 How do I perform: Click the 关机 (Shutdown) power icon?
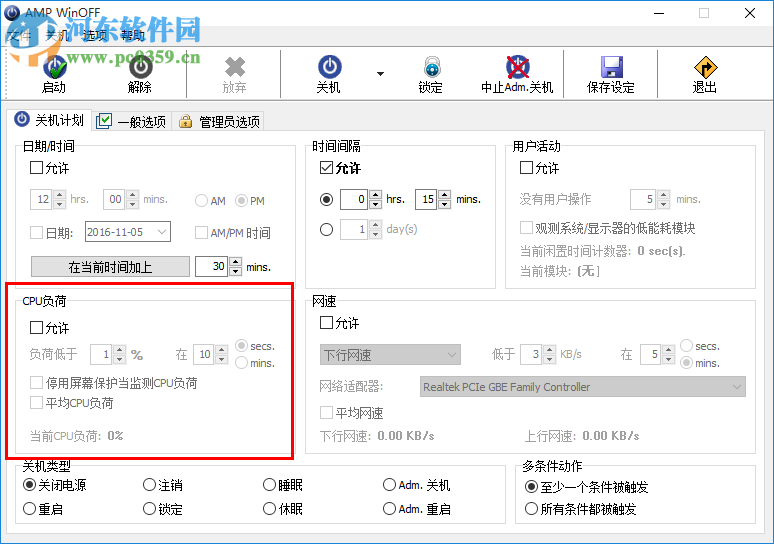pyautogui.click(x=329, y=67)
